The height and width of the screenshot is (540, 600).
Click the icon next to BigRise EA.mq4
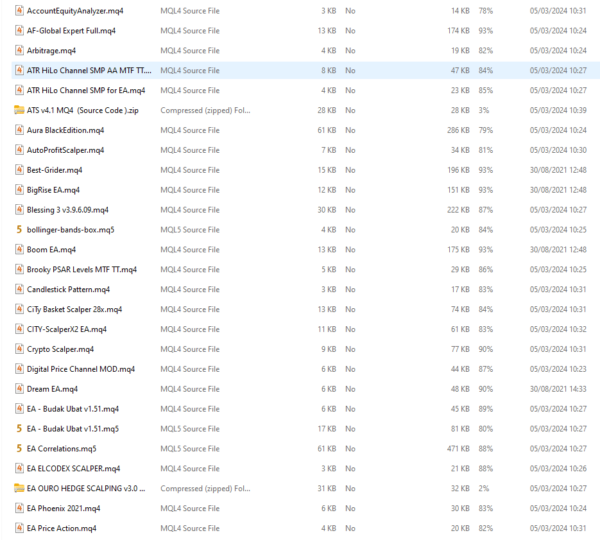tap(19, 190)
